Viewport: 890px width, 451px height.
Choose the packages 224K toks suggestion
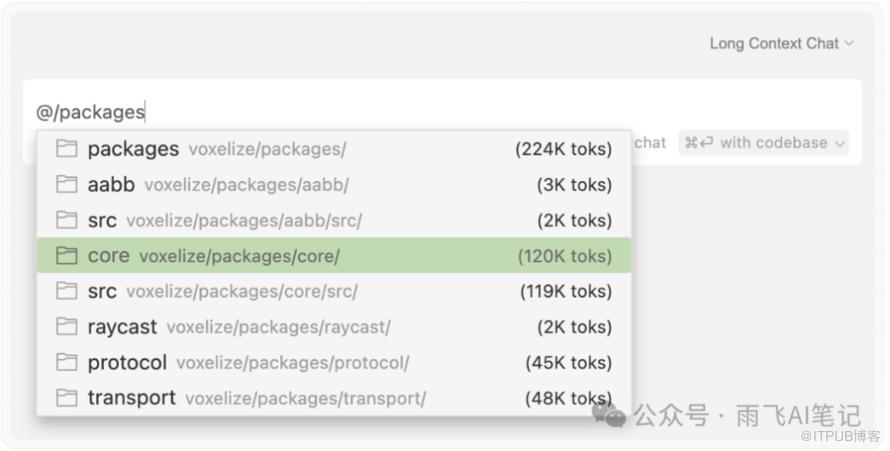pos(334,149)
